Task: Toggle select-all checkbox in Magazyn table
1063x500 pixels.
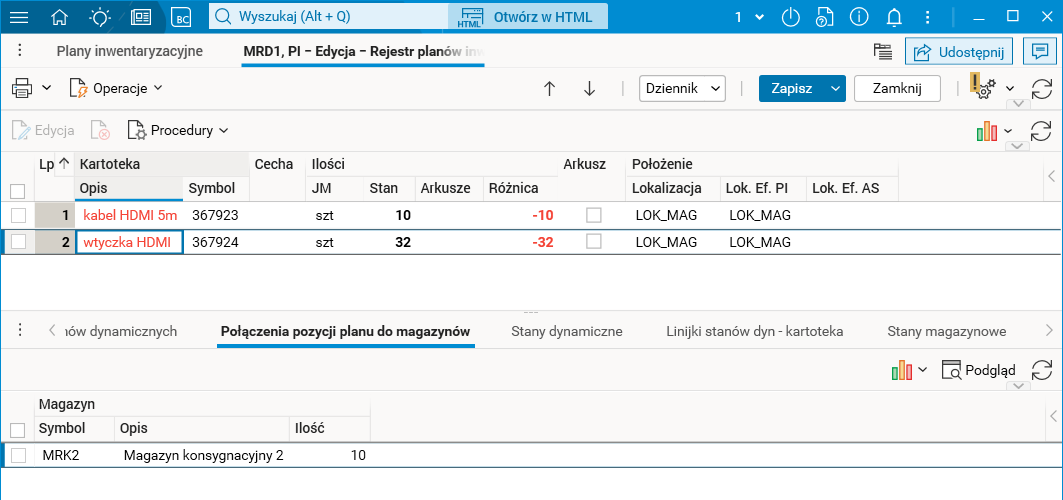Action: (x=18, y=430)
